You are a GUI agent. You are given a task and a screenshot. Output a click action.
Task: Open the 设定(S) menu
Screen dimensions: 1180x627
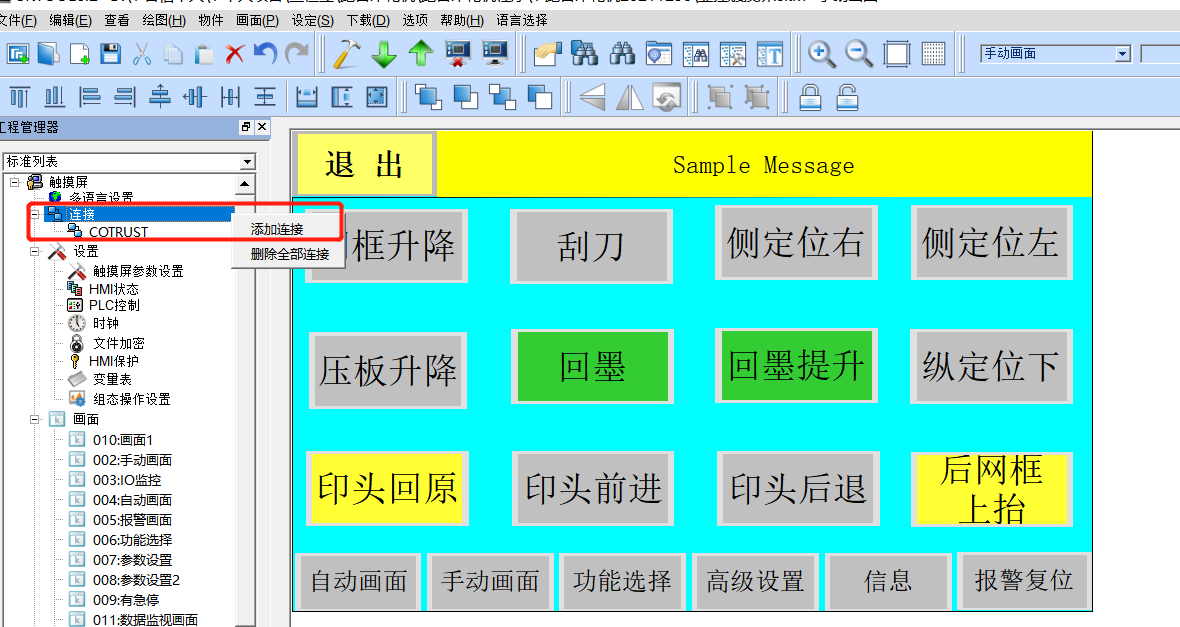312,20
